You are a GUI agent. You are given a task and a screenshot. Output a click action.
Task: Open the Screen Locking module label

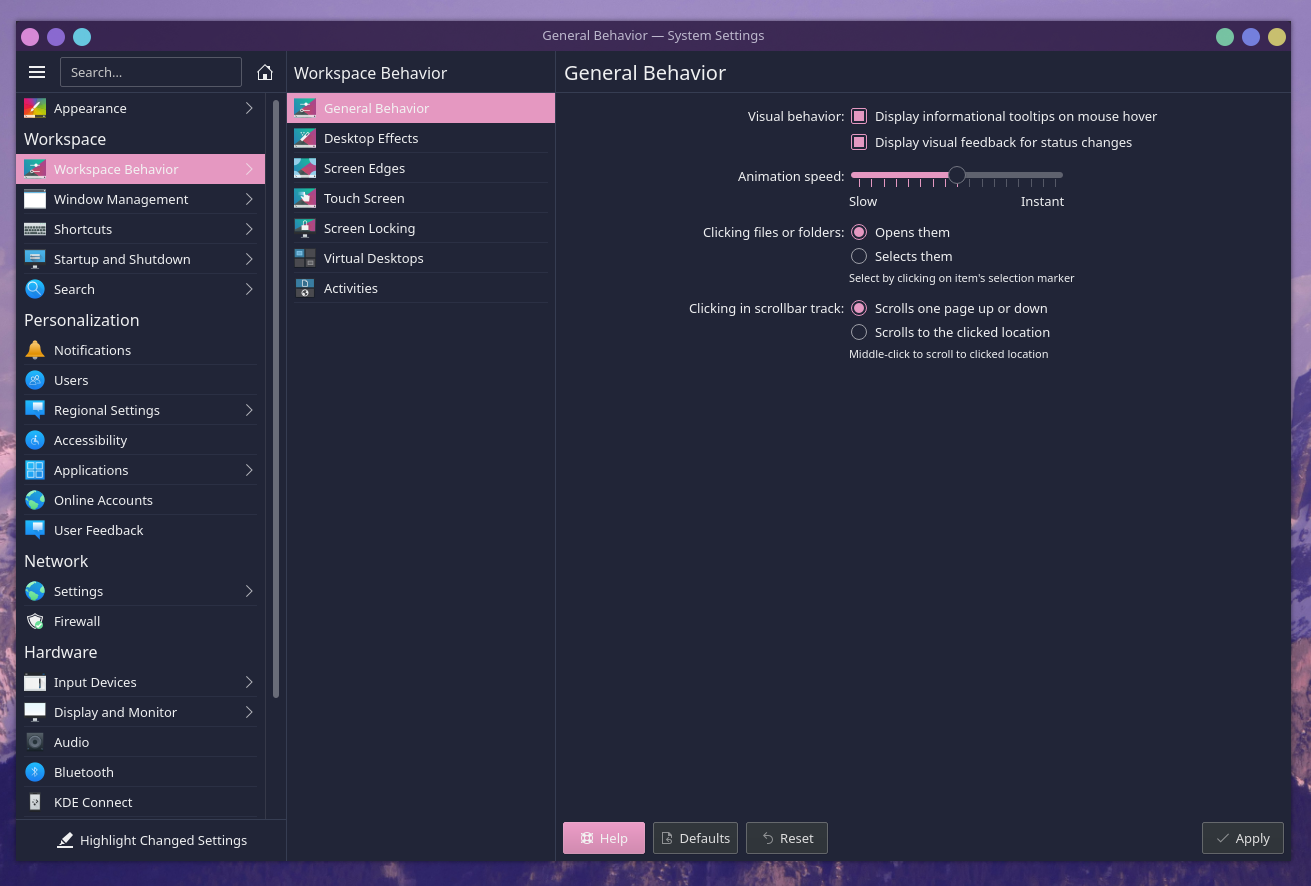pos(369,228)
